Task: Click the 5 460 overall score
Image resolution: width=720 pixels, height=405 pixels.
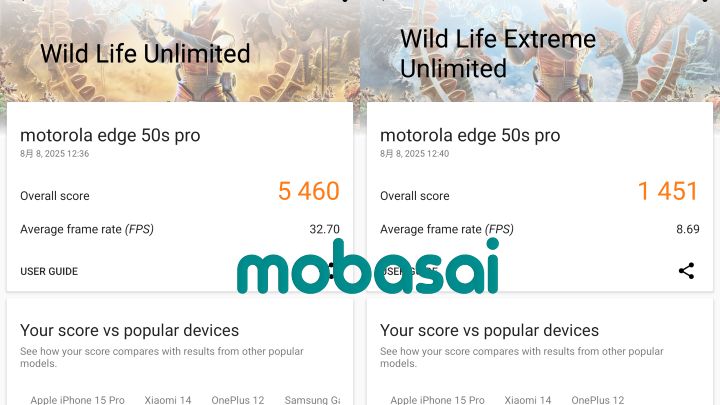Action: (x=309, y=192)
